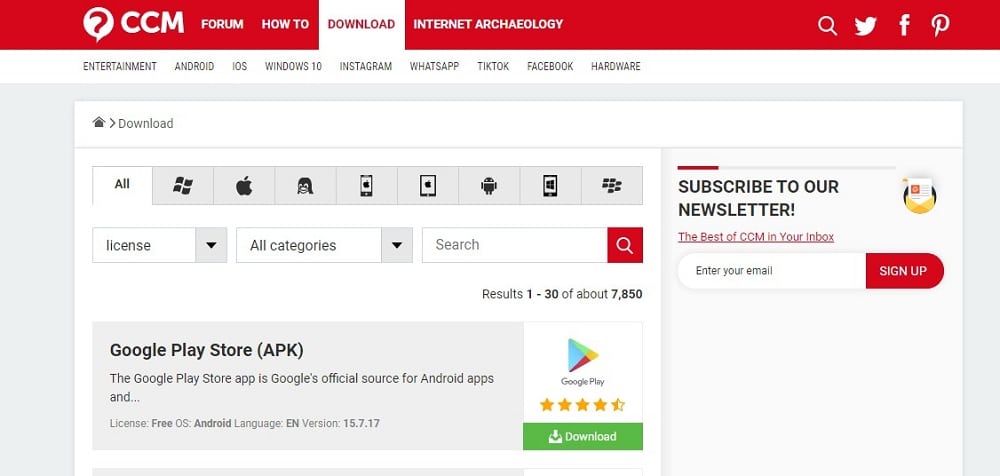Image resolution: width=1000 pixels, height=476 pixels.
Task: Click the 'Results 1 - 30 of about 7,850' text
Action: coord(562,294)
